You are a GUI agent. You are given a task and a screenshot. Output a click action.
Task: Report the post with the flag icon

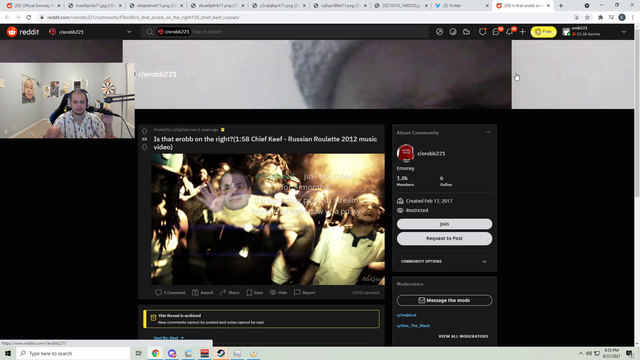[x=304, y=292]
